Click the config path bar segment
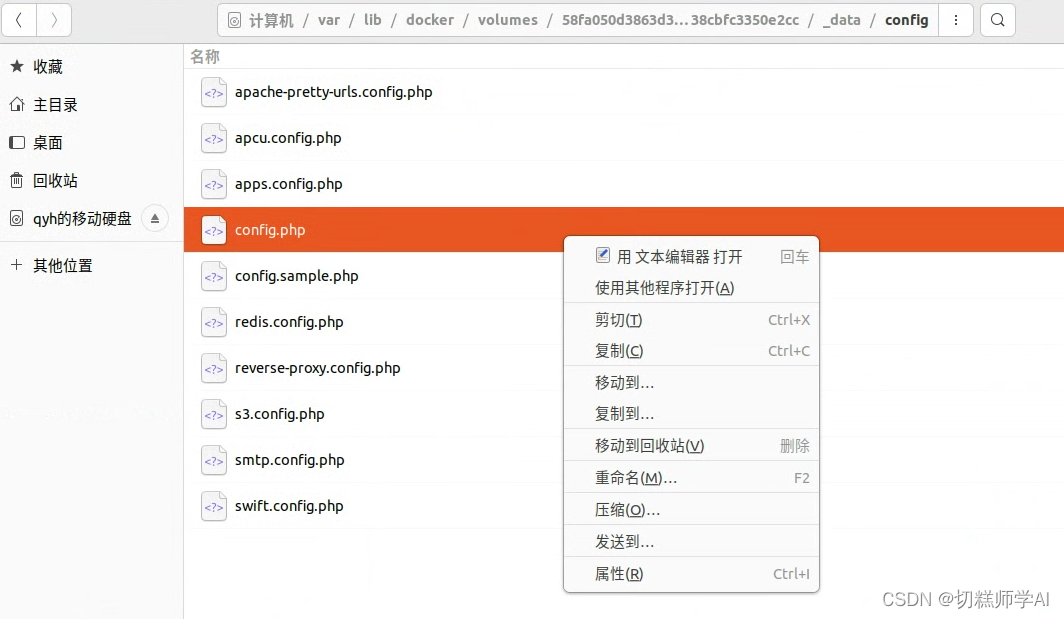The width and height of the screenshot is (1064, 619). (x=907, y=20)
